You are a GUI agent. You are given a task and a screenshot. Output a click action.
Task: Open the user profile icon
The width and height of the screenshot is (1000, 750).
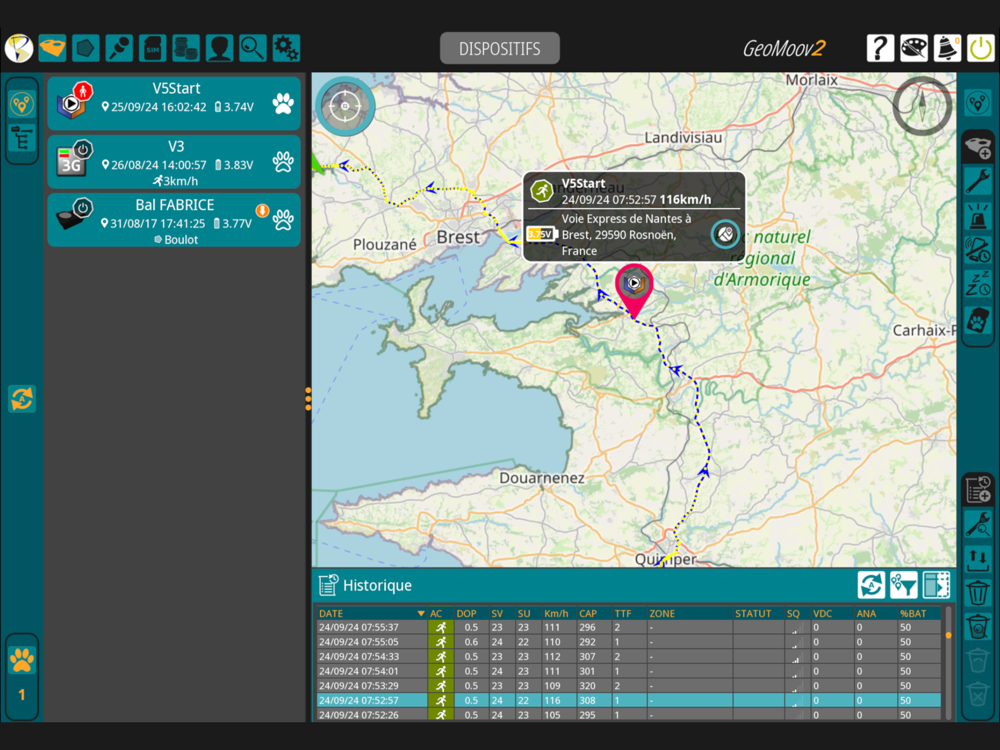tap(219, 48)
